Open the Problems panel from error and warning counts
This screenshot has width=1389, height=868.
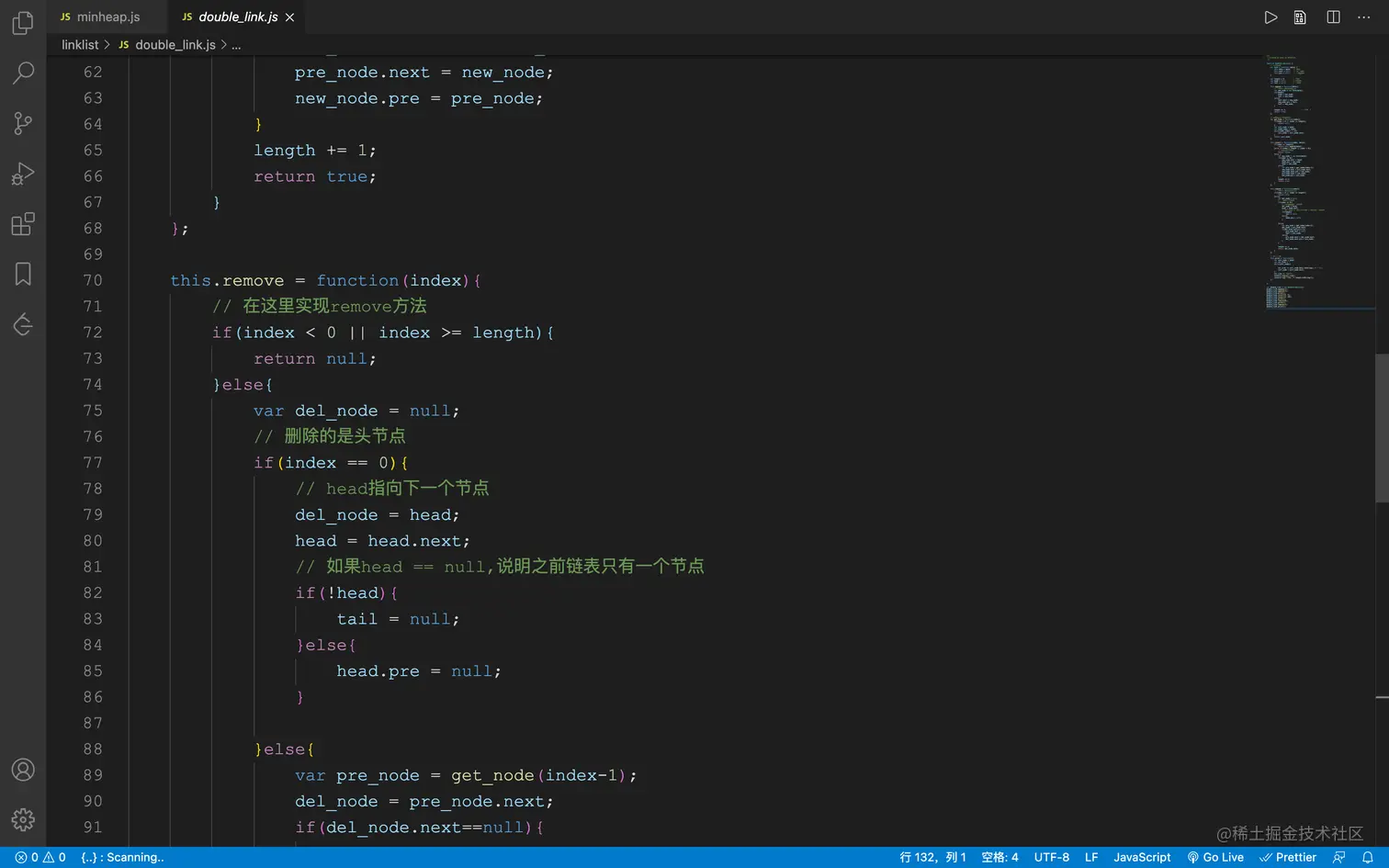coord(40,857)
